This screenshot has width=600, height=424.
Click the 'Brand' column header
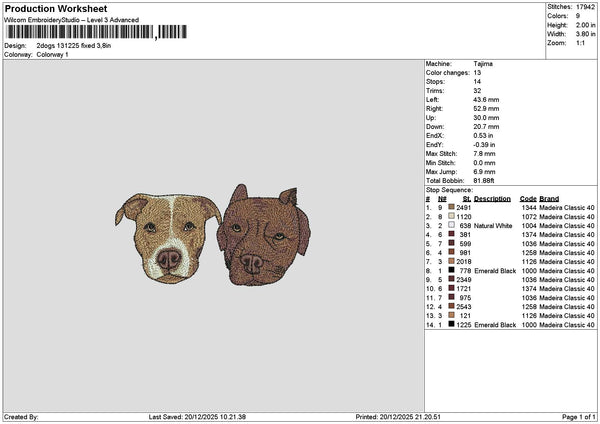click(x=549, y=199)
